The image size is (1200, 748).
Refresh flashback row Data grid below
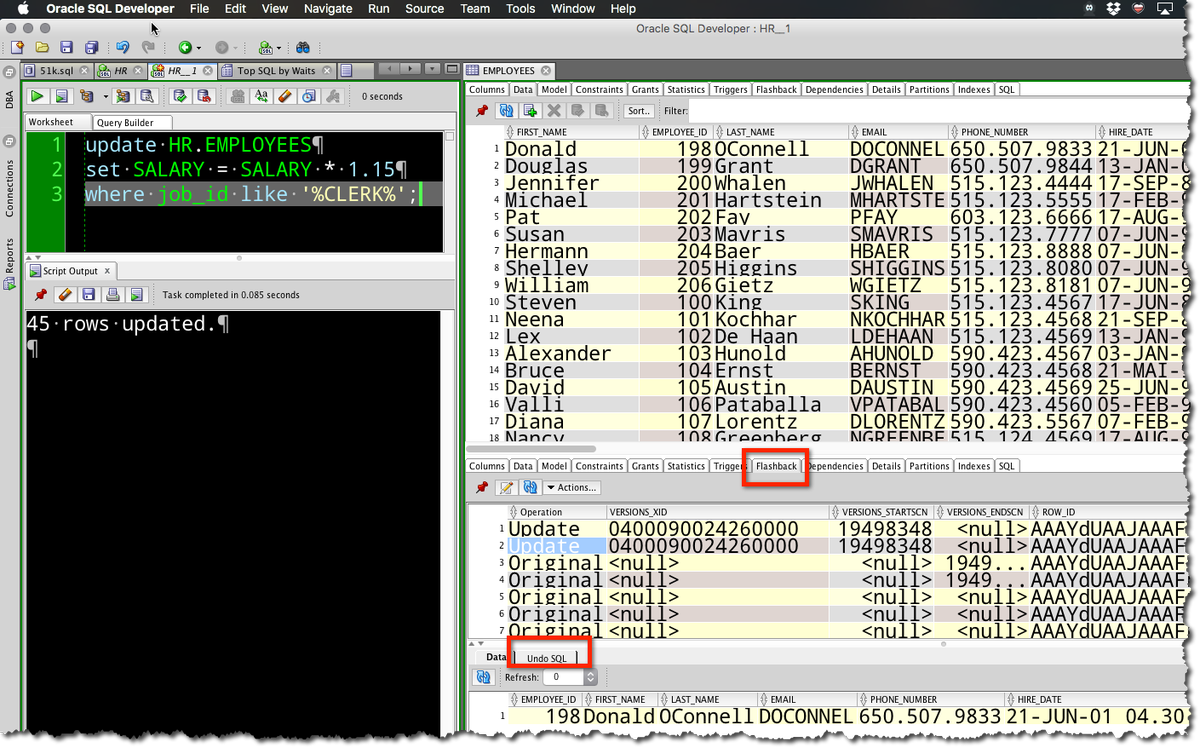(484, 677)
